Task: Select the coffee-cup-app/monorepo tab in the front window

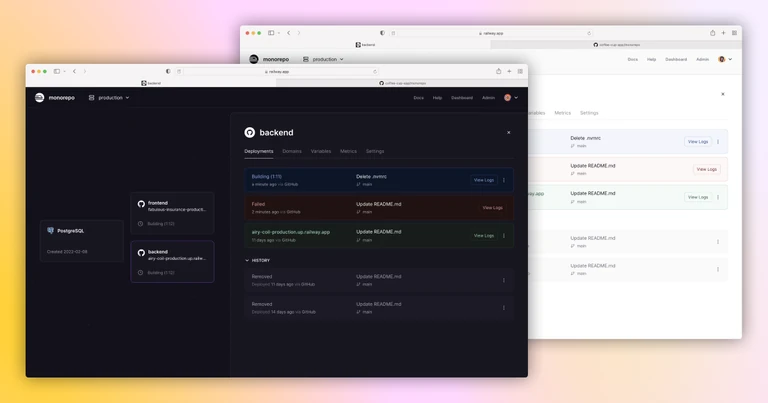Action: click(x=402, y=83)
